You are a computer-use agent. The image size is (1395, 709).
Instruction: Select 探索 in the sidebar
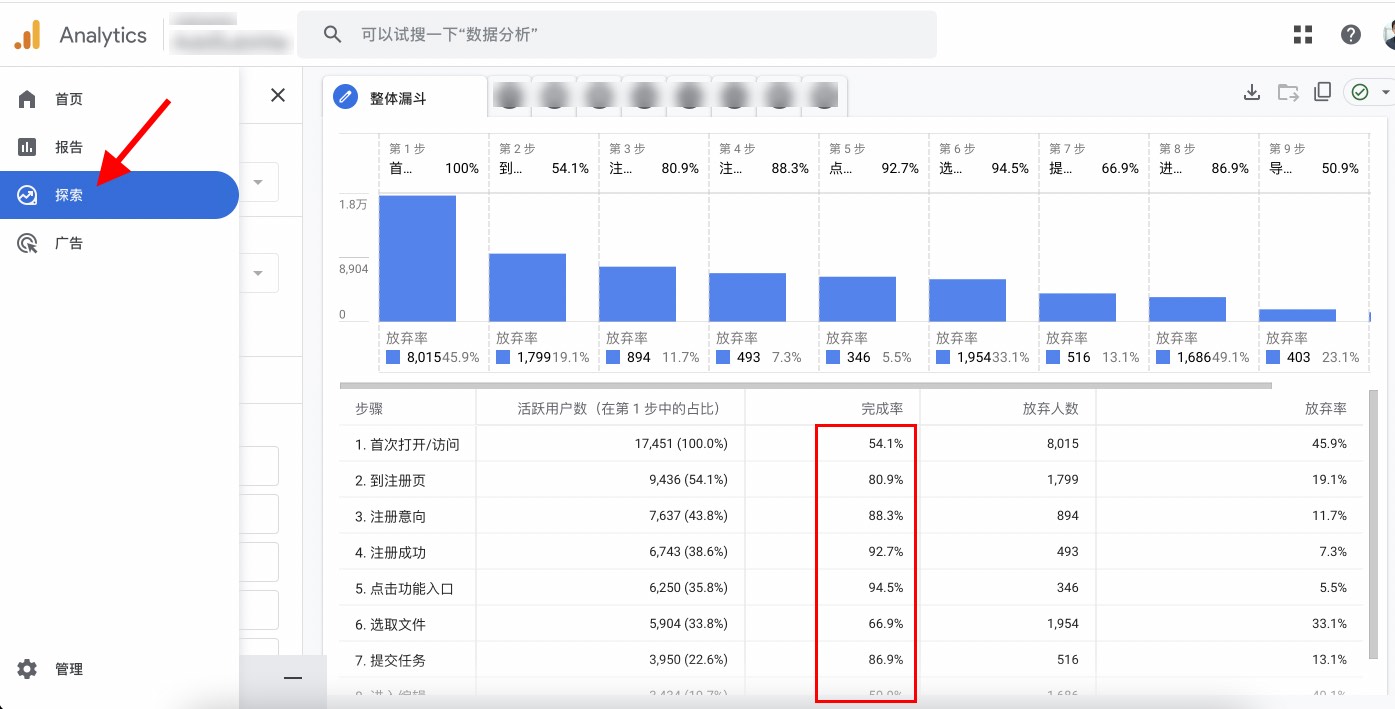tap(68, 195)
